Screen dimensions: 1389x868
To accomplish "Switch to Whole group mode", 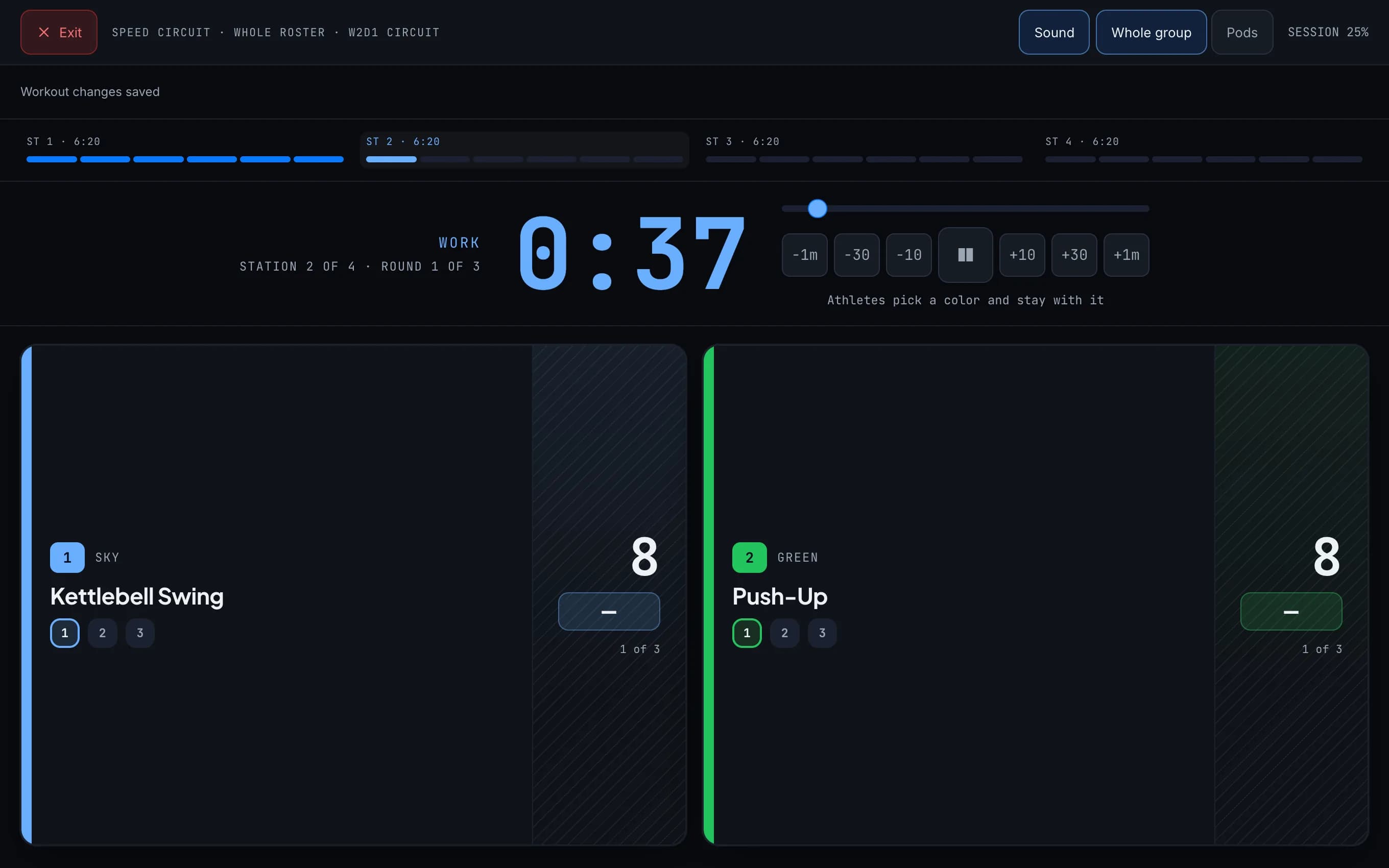I will pos(1151,32).
